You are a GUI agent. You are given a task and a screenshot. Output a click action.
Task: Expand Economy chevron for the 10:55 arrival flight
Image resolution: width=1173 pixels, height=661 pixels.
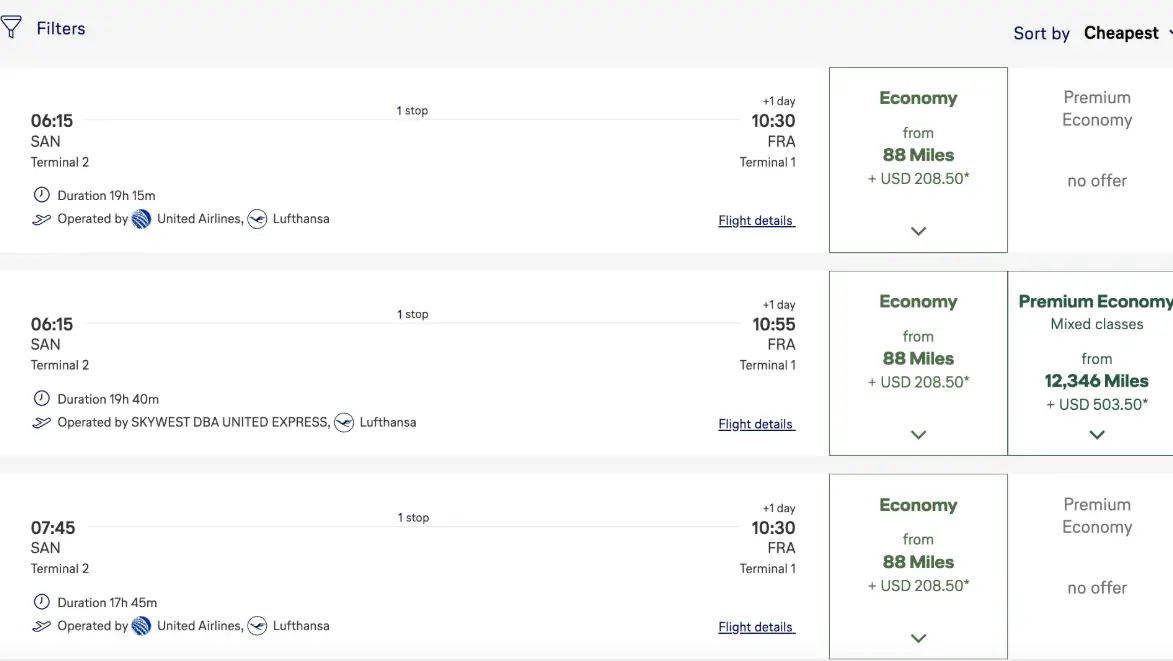(918, 435)
